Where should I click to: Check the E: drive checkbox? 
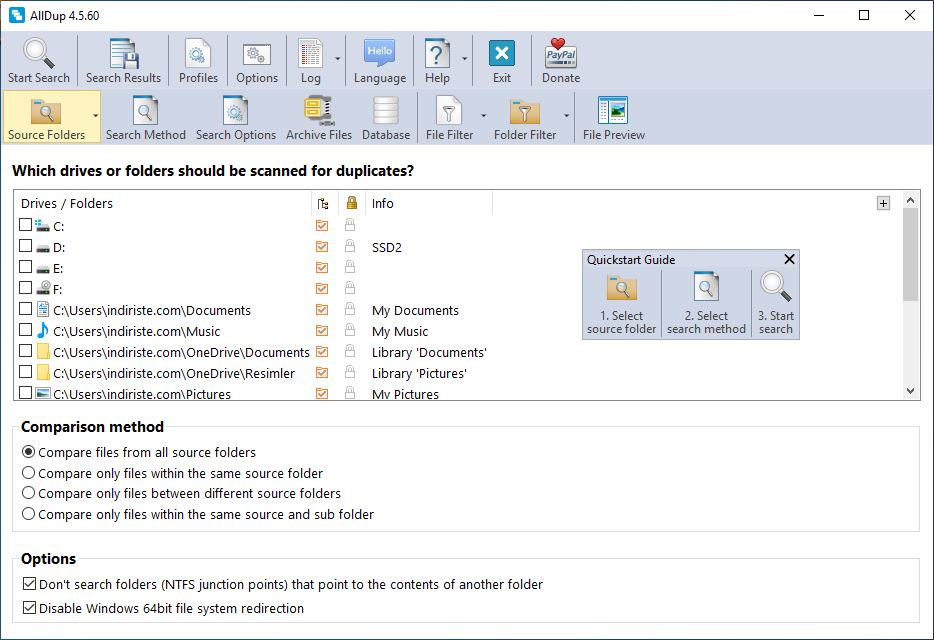[x=25, y=266]
